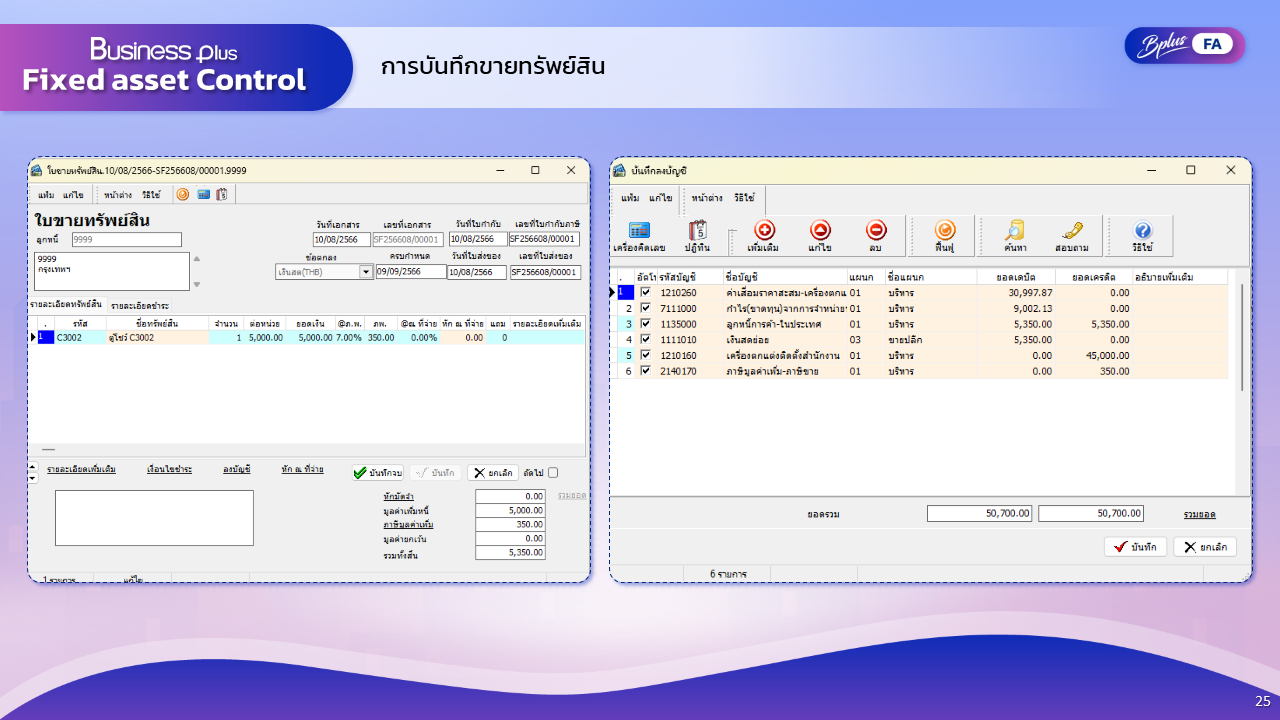
Task: Click the ภาษีมูลค่าเพิ่ม link label
Action: pos(407,524)
